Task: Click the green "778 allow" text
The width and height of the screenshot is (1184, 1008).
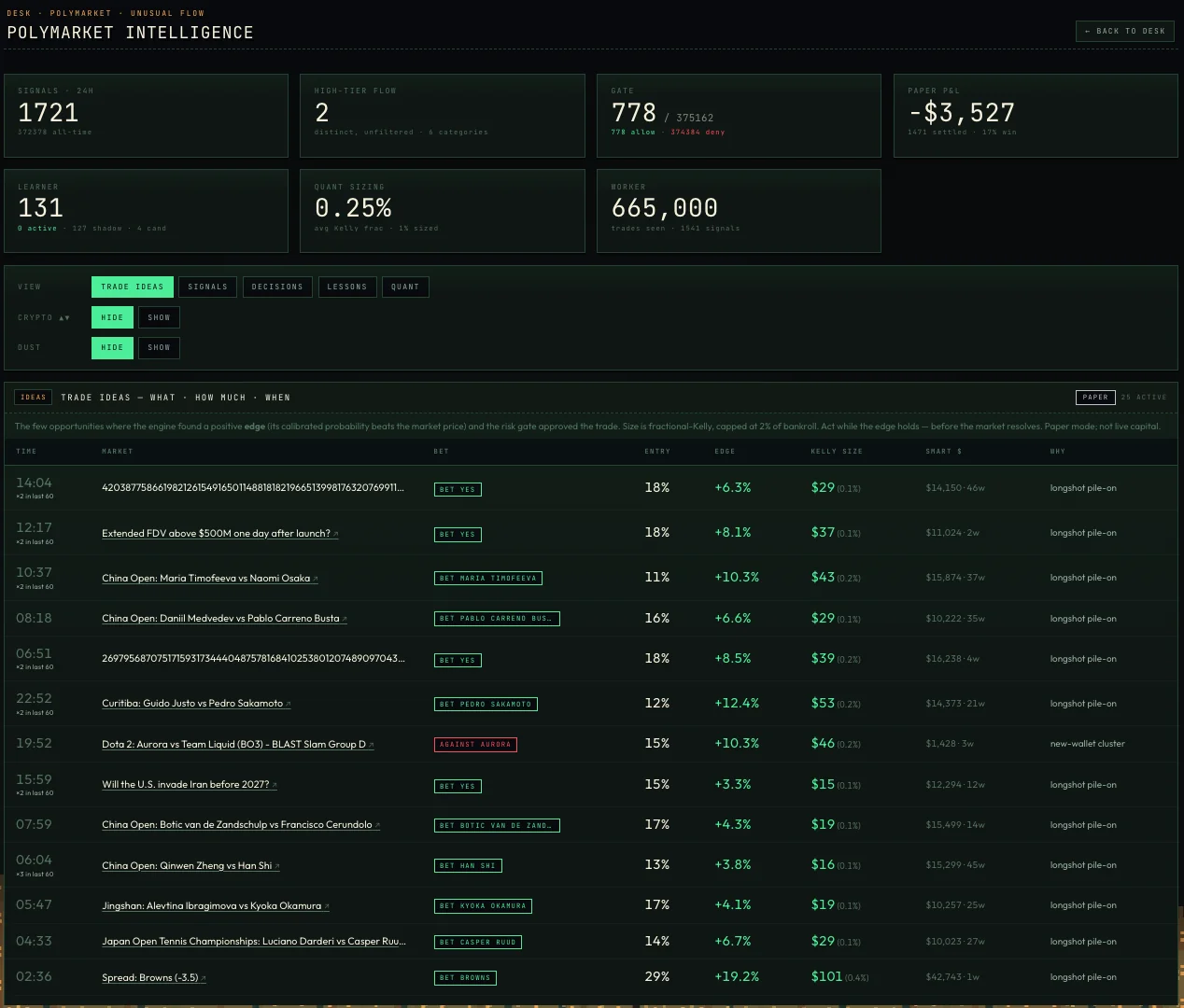Action: click(x=633, y=133)
